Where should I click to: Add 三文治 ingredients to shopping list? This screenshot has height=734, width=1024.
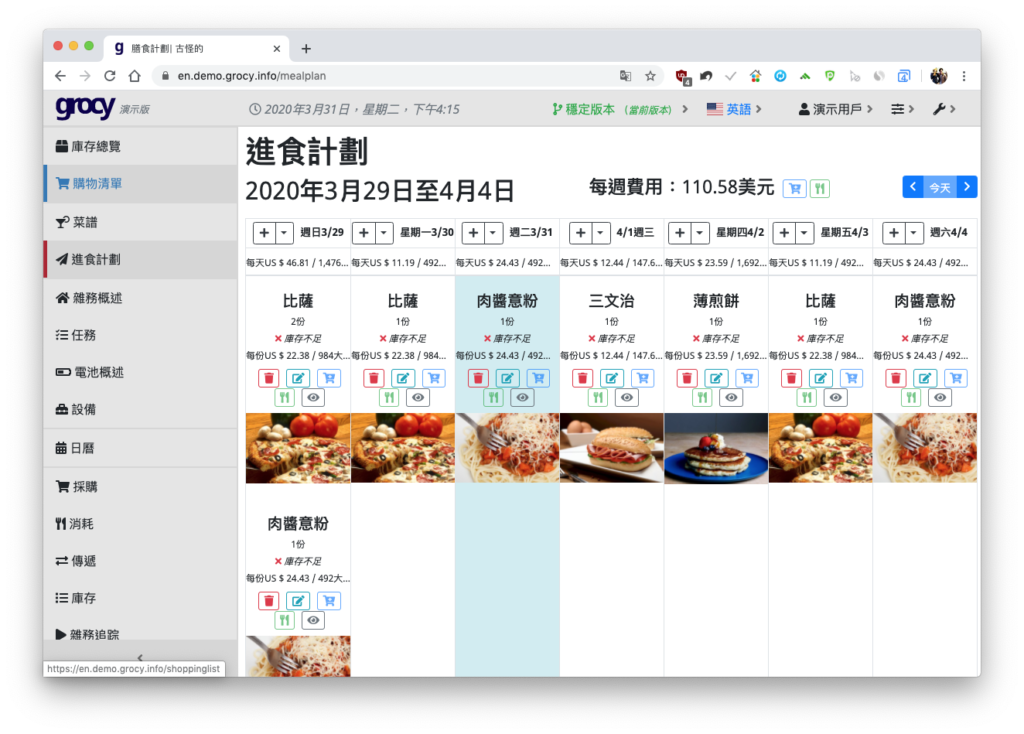[x=643, y=378]
